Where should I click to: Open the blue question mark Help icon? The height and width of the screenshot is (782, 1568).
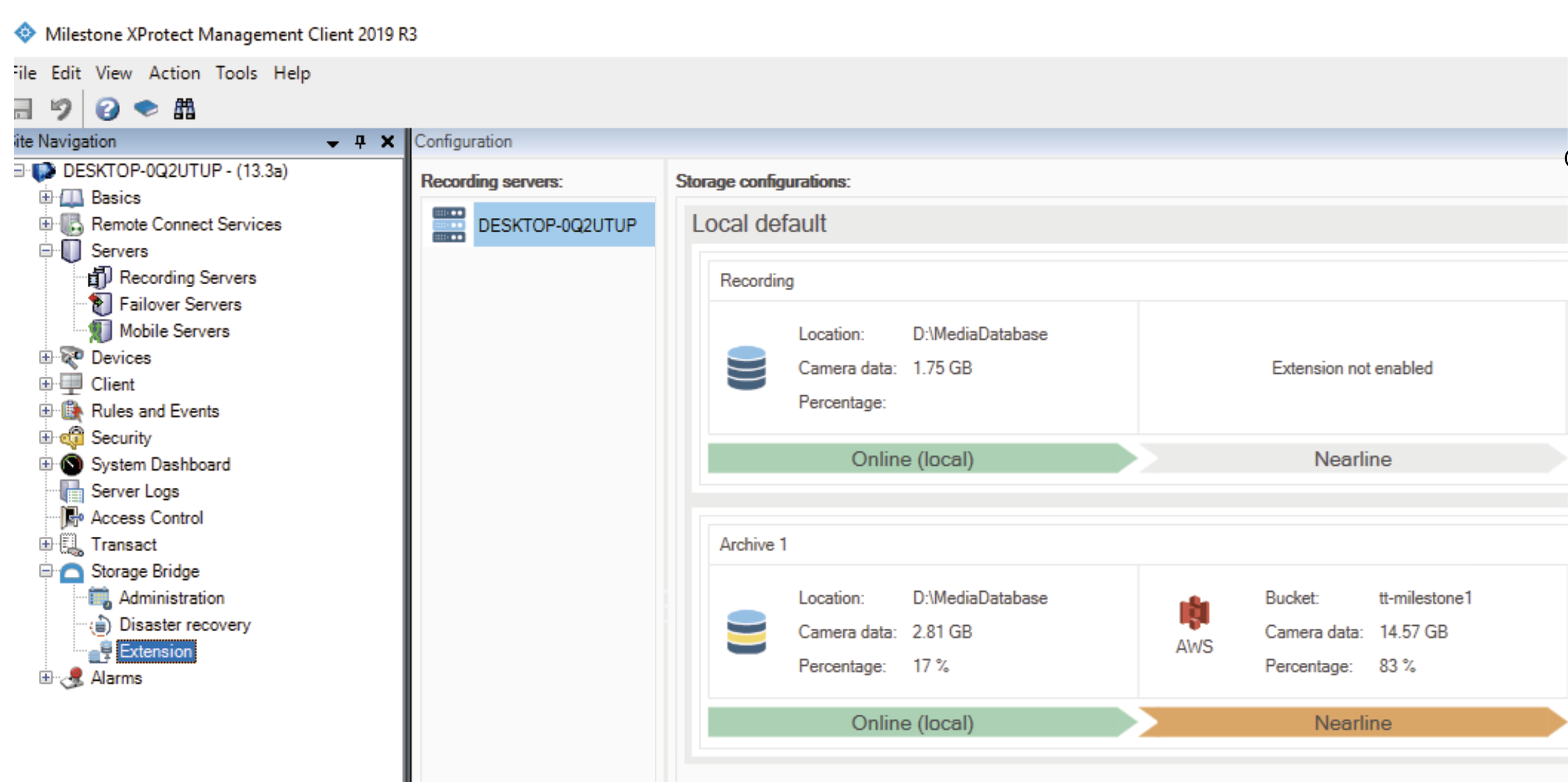[107, 109]
